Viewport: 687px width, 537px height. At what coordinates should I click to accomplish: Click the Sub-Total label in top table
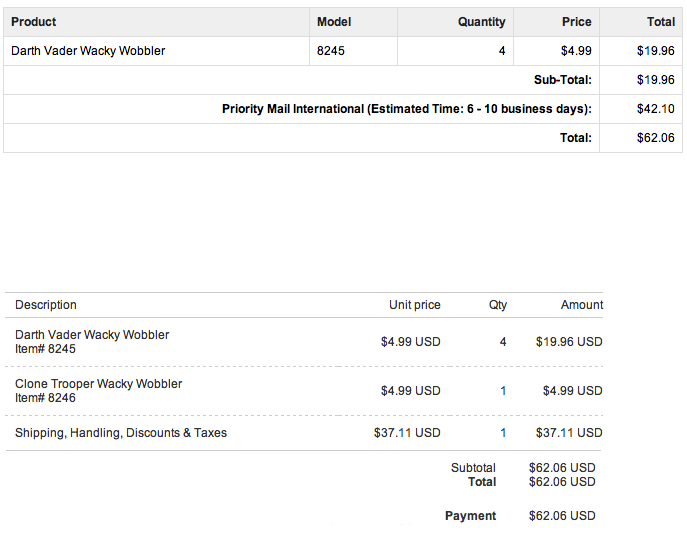click(x=562, y=80)
